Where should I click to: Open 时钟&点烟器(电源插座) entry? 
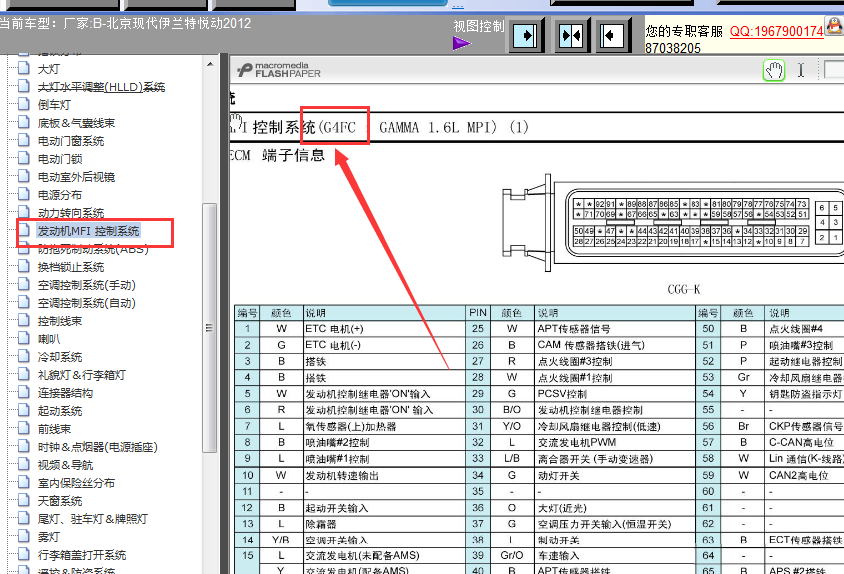[97, 447]
